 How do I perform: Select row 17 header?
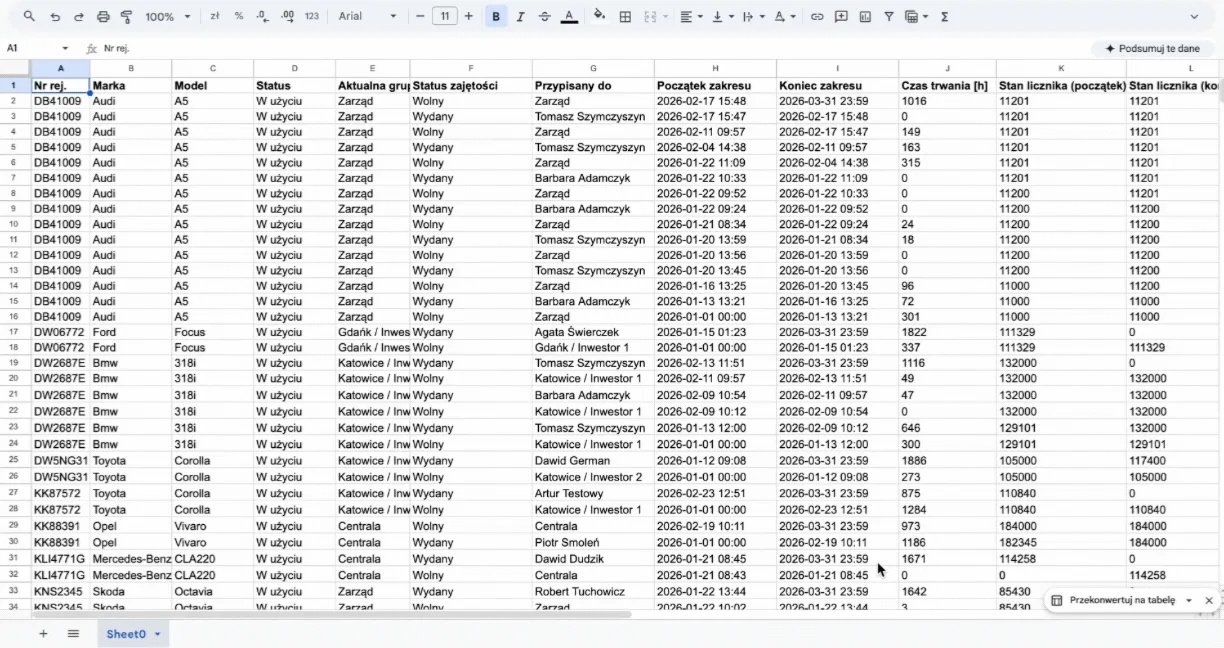[x=15, y=332]
